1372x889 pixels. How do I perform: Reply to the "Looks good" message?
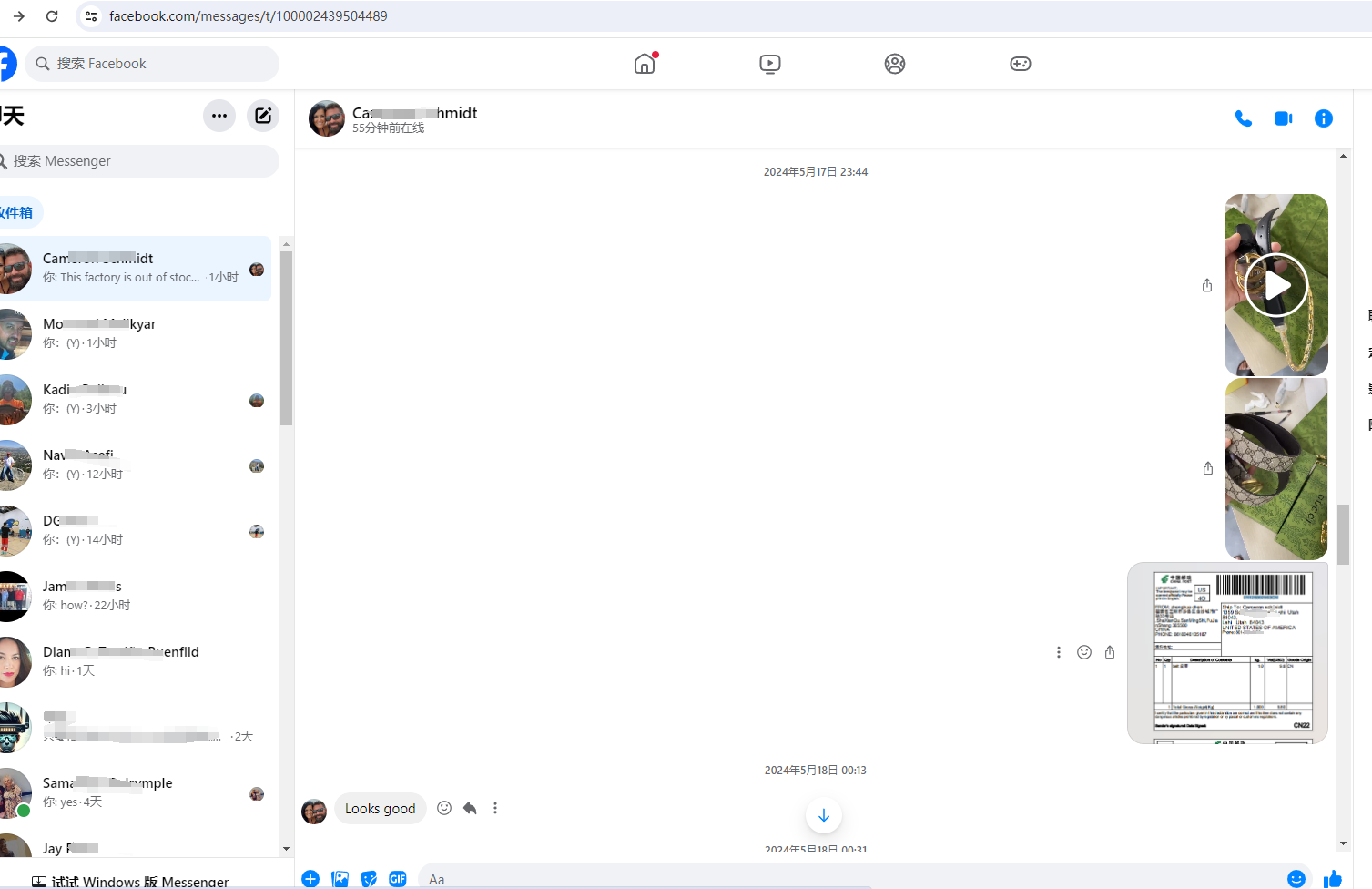point(470,808)
